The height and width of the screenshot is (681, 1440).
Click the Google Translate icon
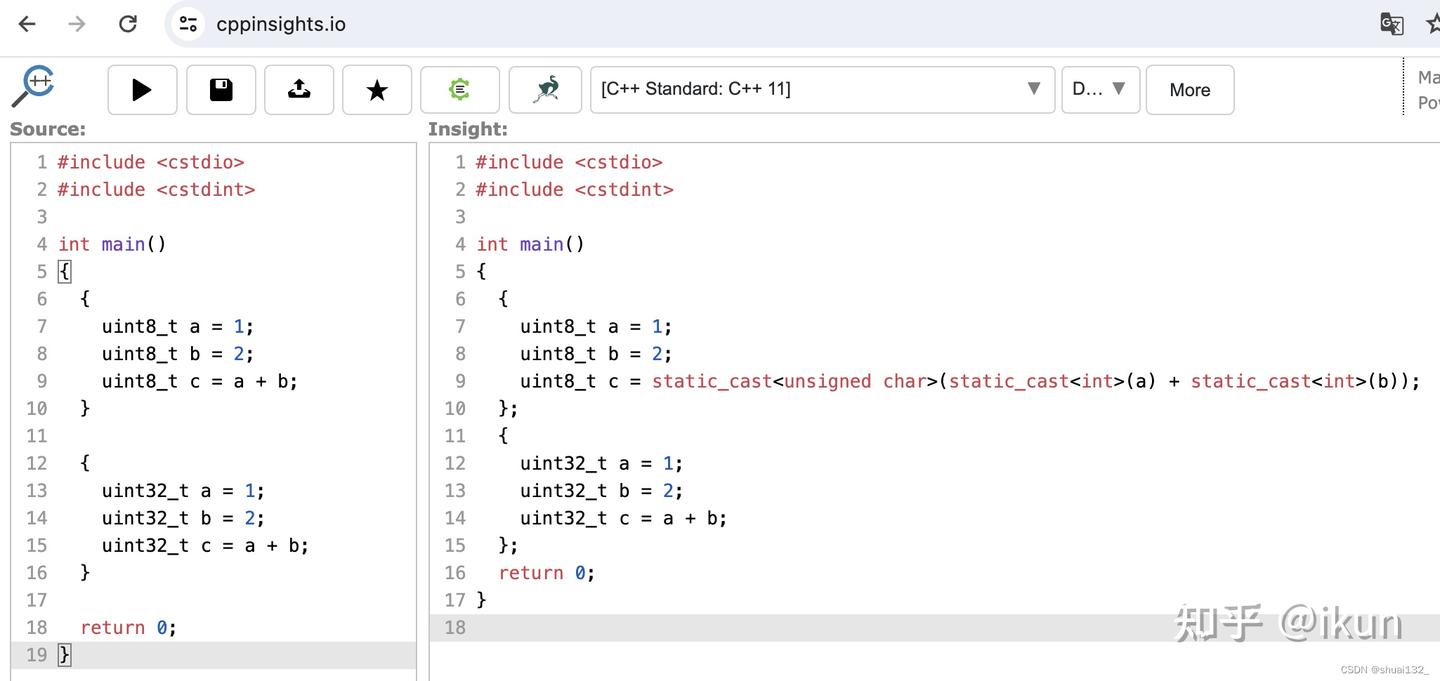pos(1391,24)
